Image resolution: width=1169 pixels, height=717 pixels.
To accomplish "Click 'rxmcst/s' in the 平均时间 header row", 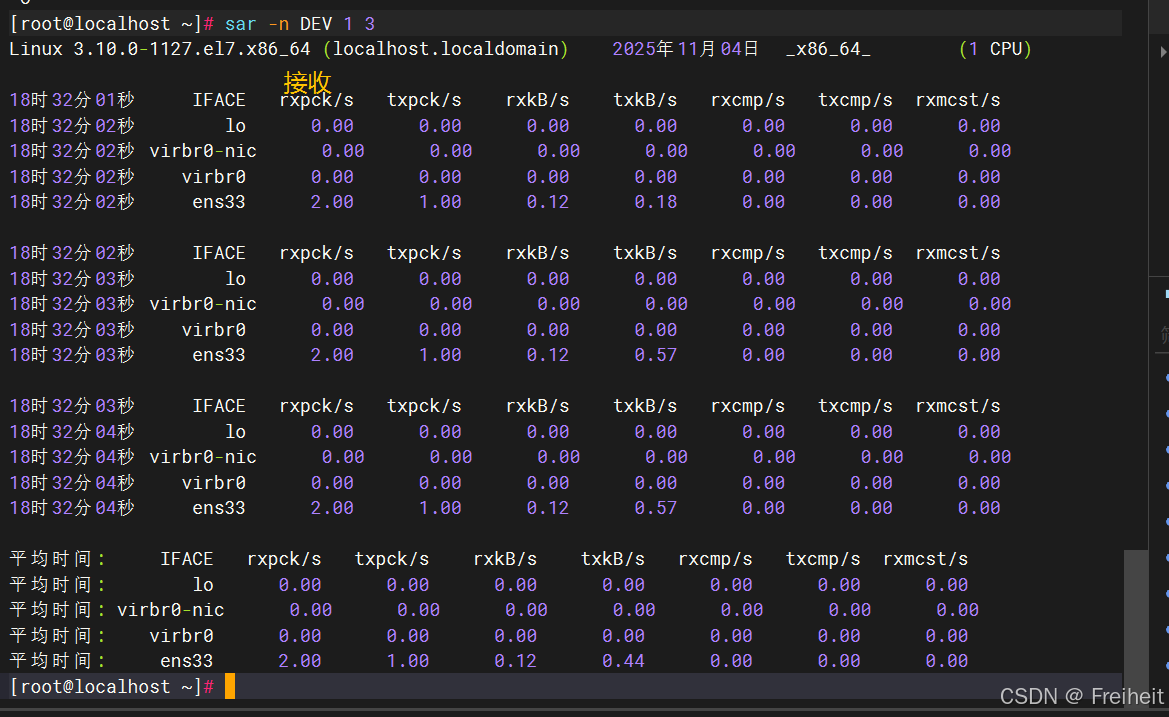I will coord(925,559).
